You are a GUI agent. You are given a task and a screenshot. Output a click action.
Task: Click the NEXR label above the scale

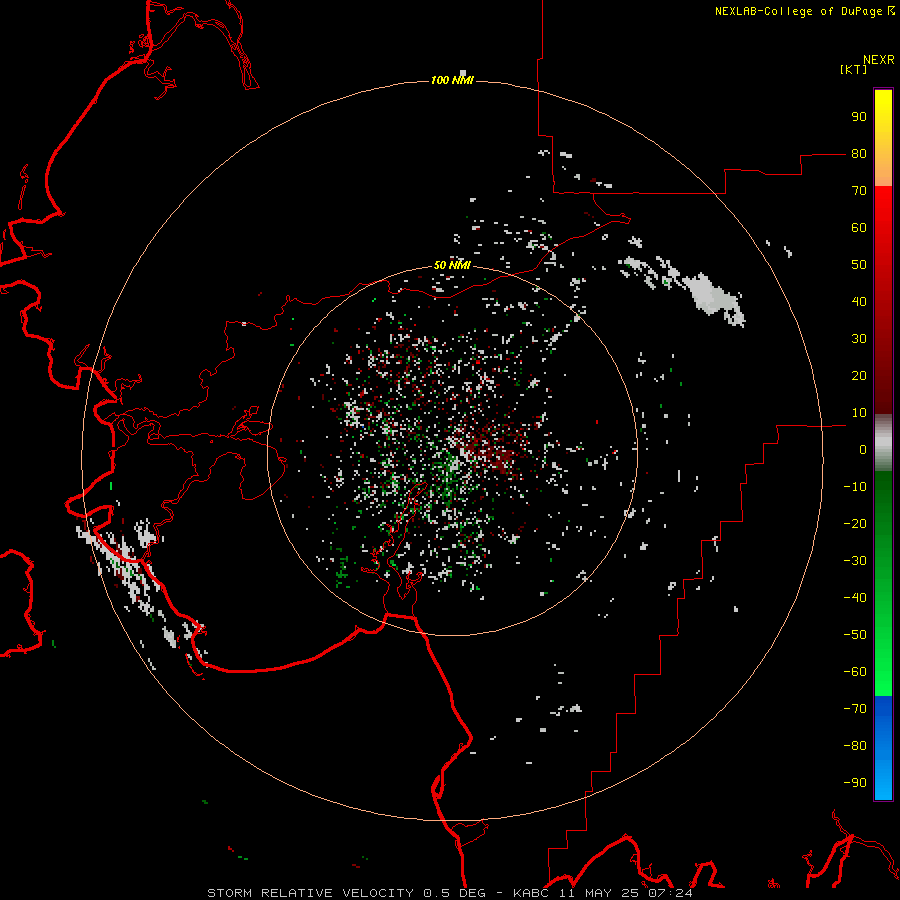(879, 60)
